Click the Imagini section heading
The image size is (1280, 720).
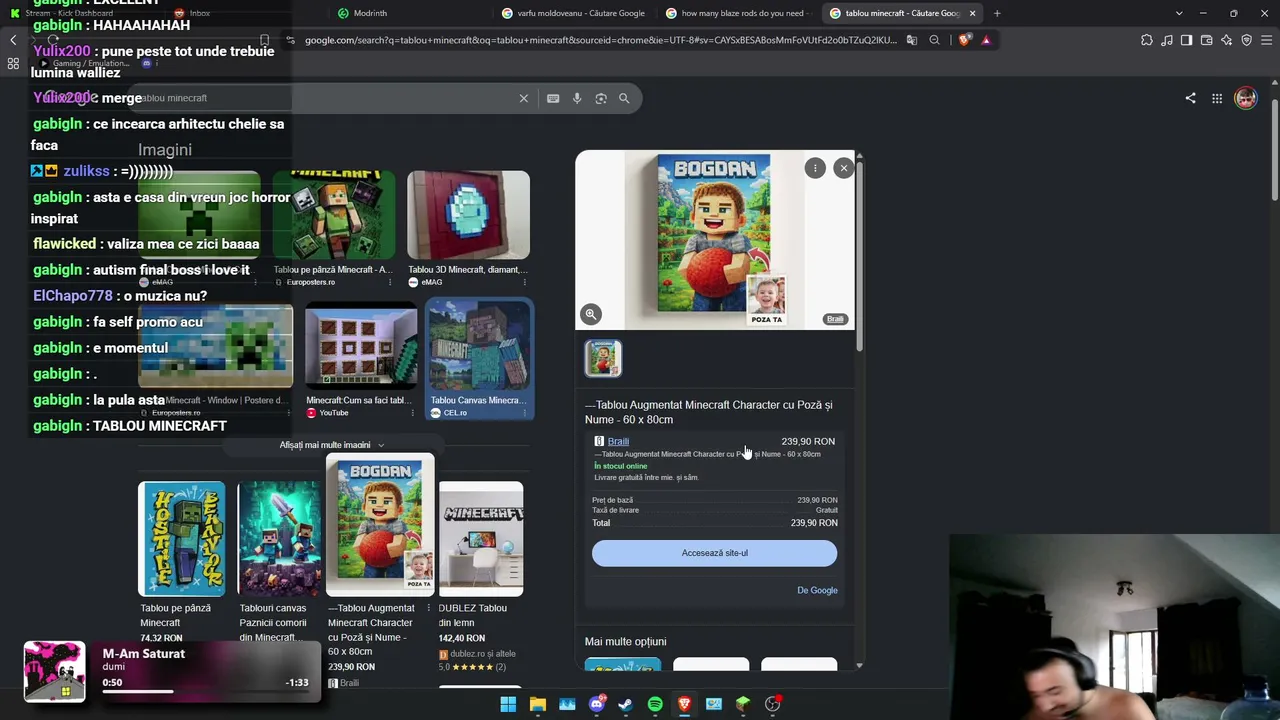pyautogui.click(x=165, y=149)
